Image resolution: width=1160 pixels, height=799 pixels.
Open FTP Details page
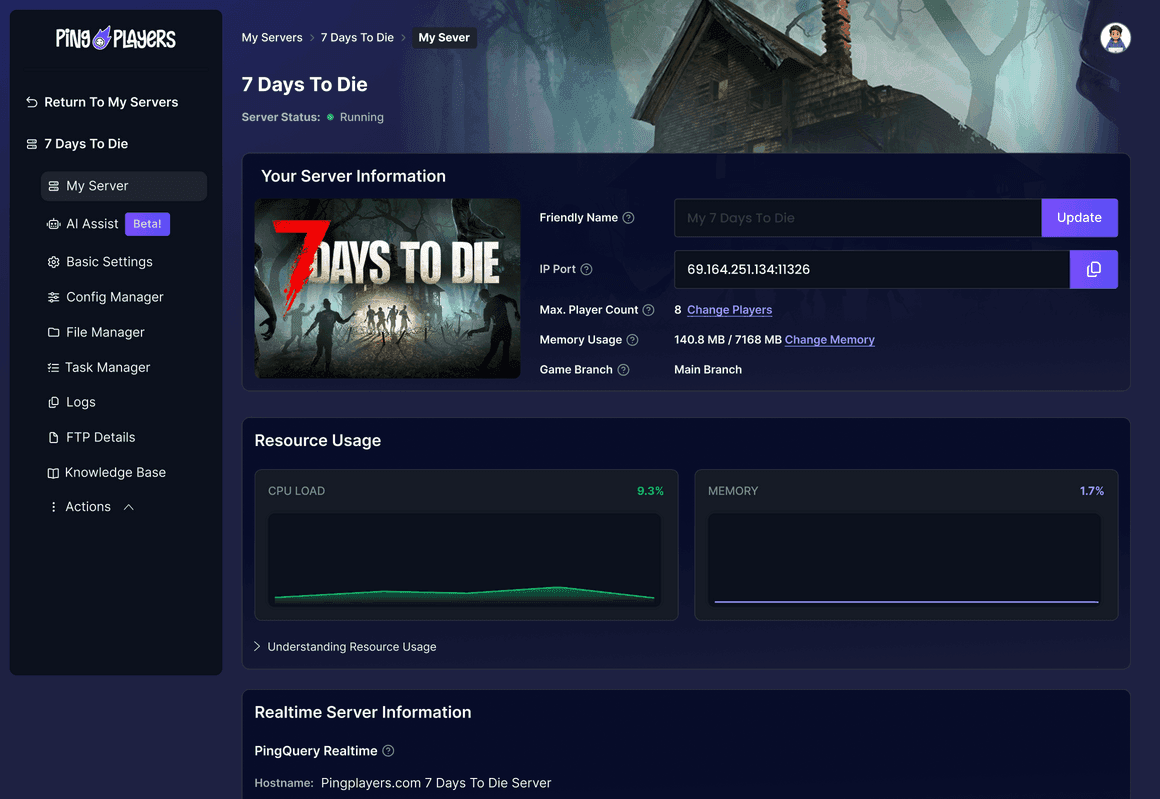tap(101, 437)
